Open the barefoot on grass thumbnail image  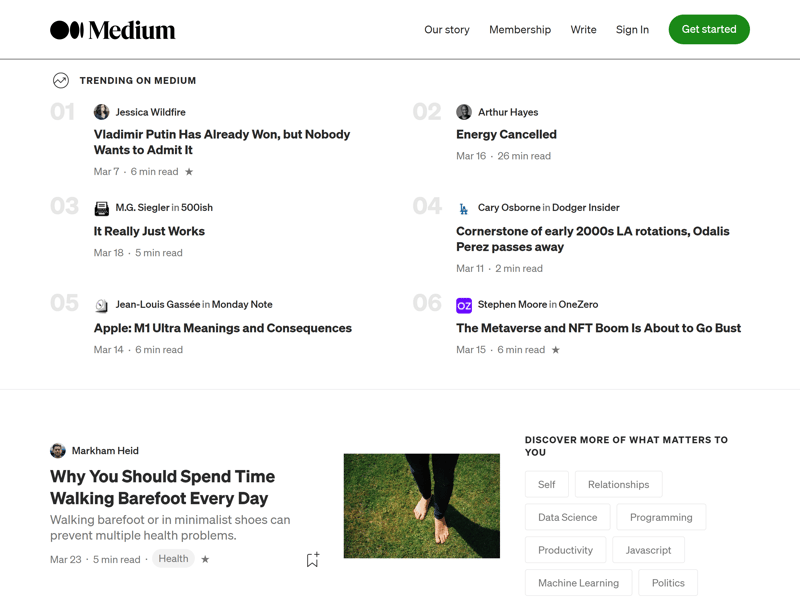click(421, 506)
